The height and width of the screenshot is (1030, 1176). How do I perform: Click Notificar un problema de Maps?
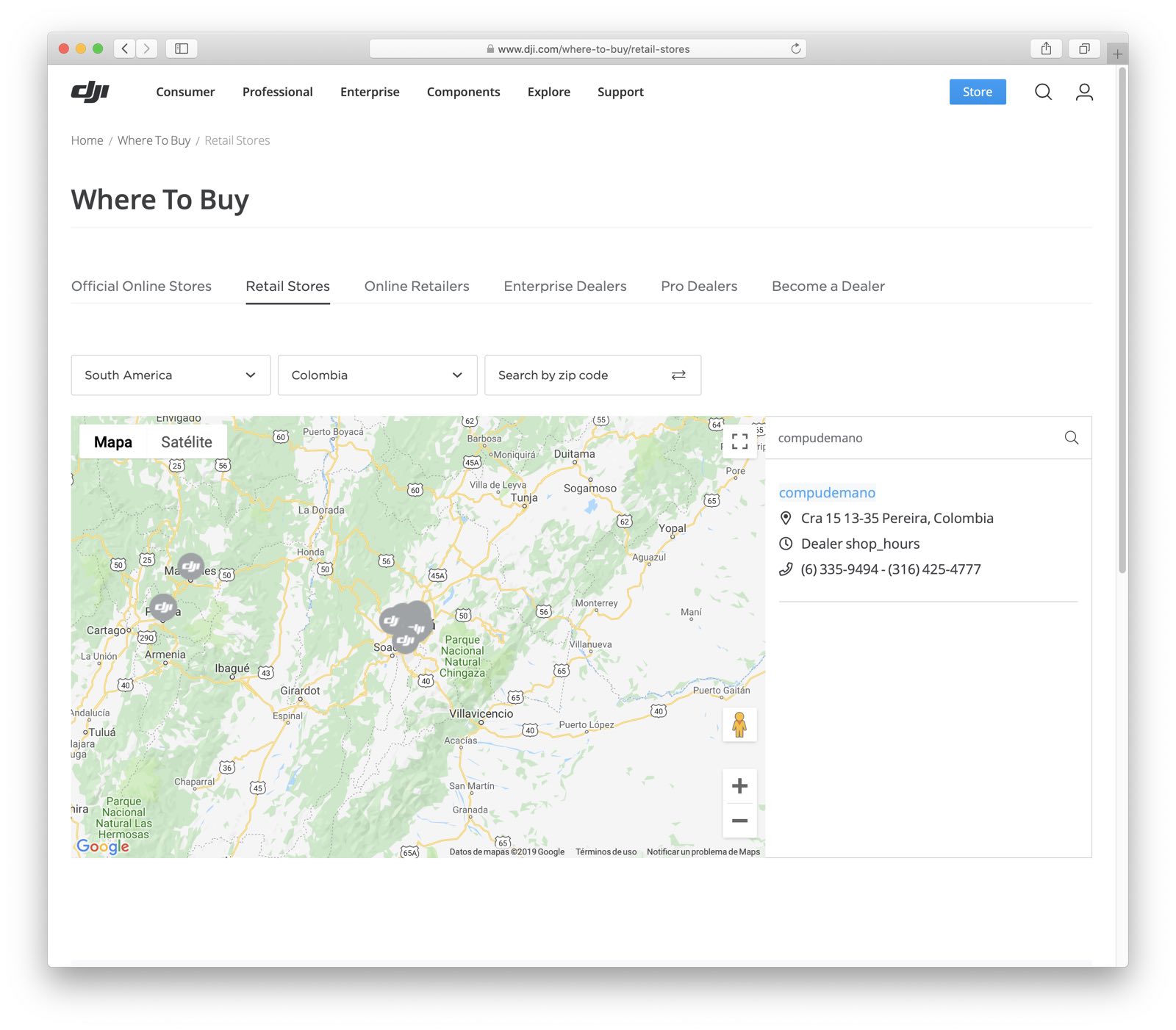pos(703,852)
